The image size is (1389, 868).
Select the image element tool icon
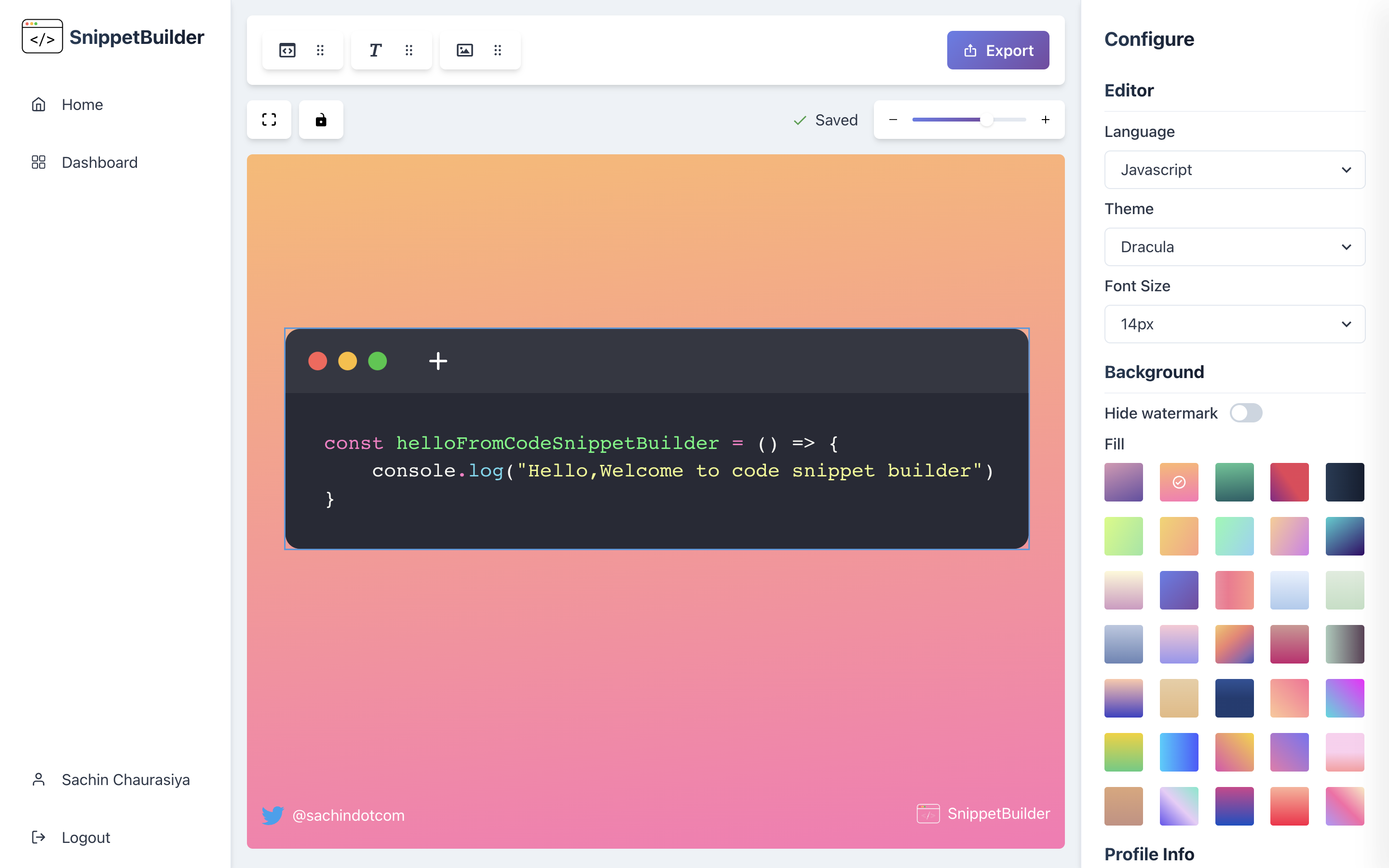pyautogui.click(x=464, y=51)
